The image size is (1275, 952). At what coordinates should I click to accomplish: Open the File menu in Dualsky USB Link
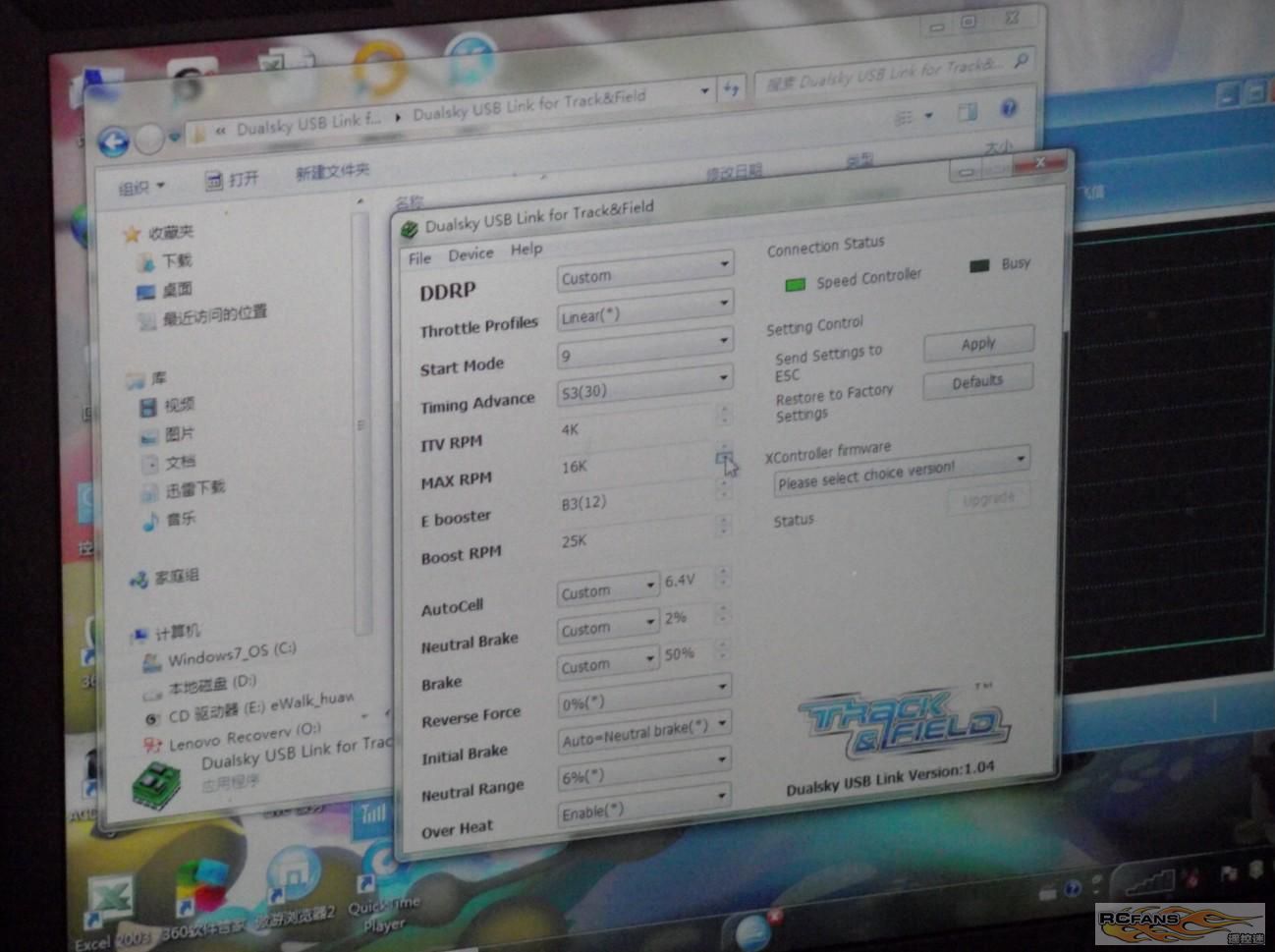(x=419, y=258)
